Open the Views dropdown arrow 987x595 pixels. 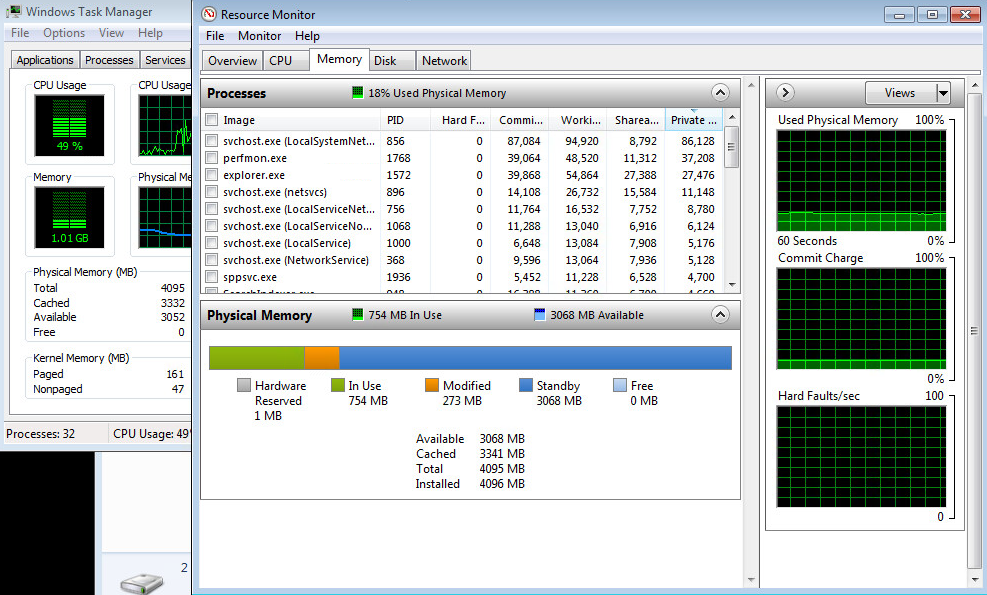coord(942,93)
